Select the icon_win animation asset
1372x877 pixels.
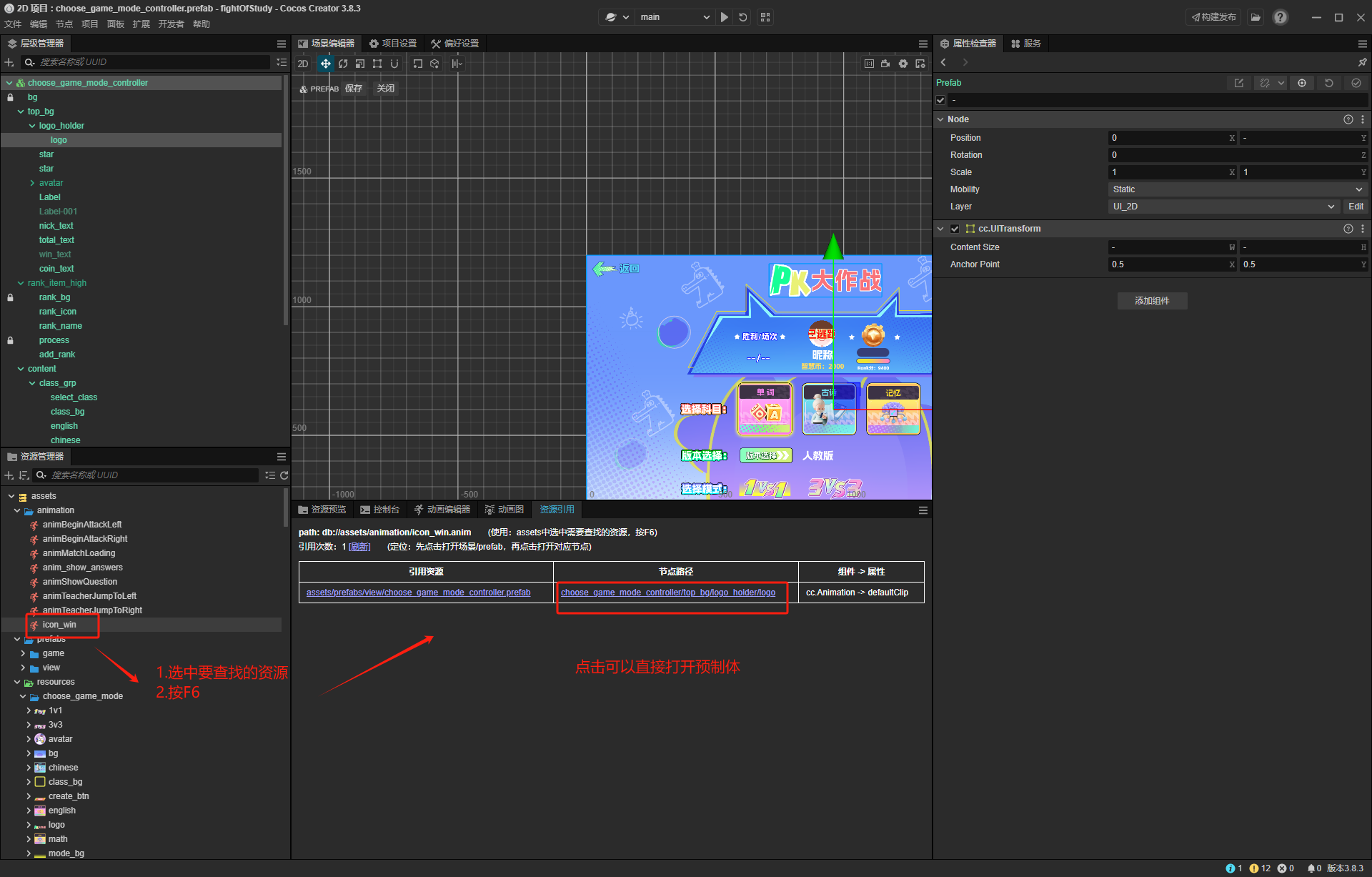[x=59, y=625]
